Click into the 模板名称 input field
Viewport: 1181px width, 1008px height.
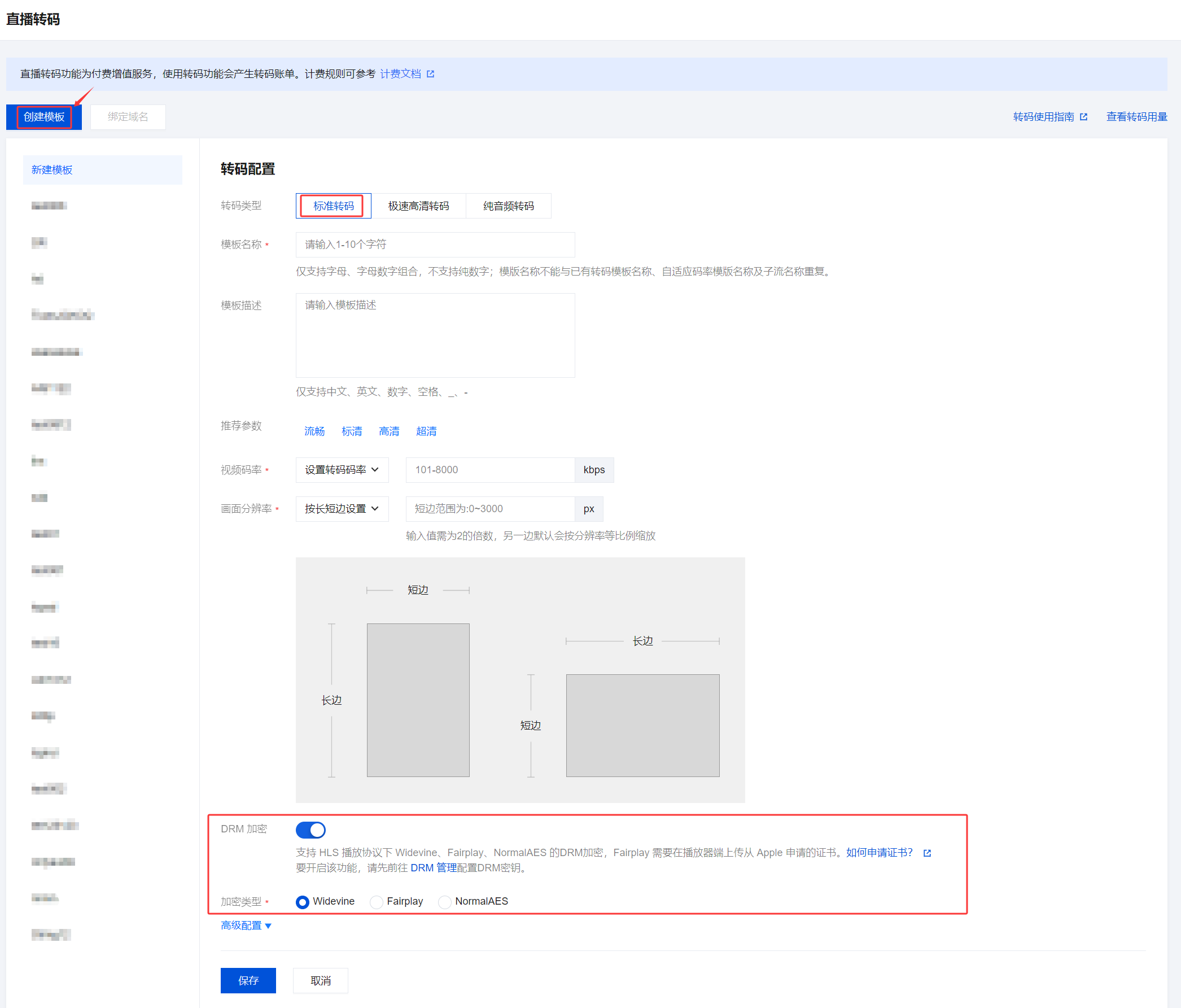pos(435,245)
